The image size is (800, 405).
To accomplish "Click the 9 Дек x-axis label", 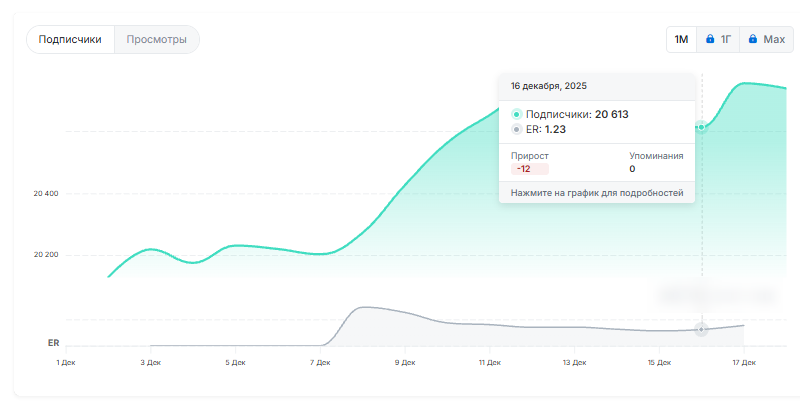I will coord(404,362).
